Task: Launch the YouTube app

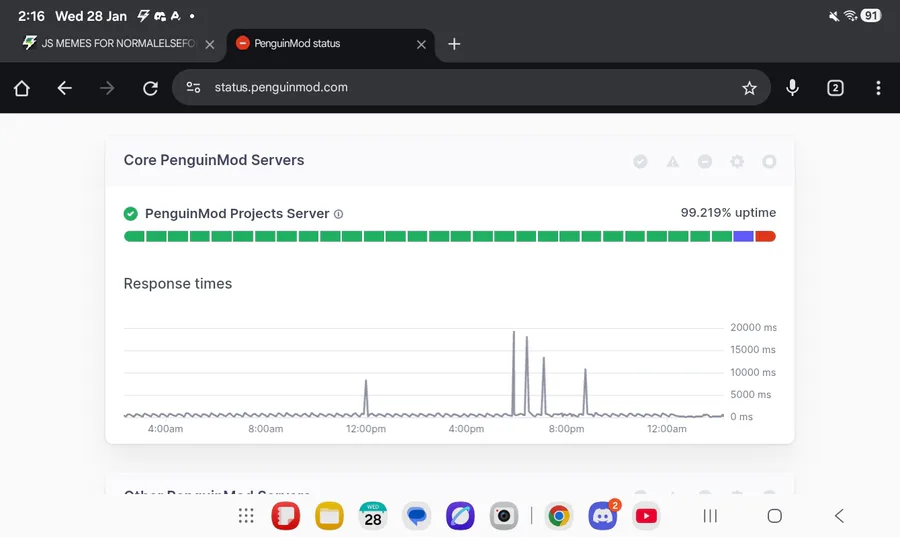Action: (646, 516)
